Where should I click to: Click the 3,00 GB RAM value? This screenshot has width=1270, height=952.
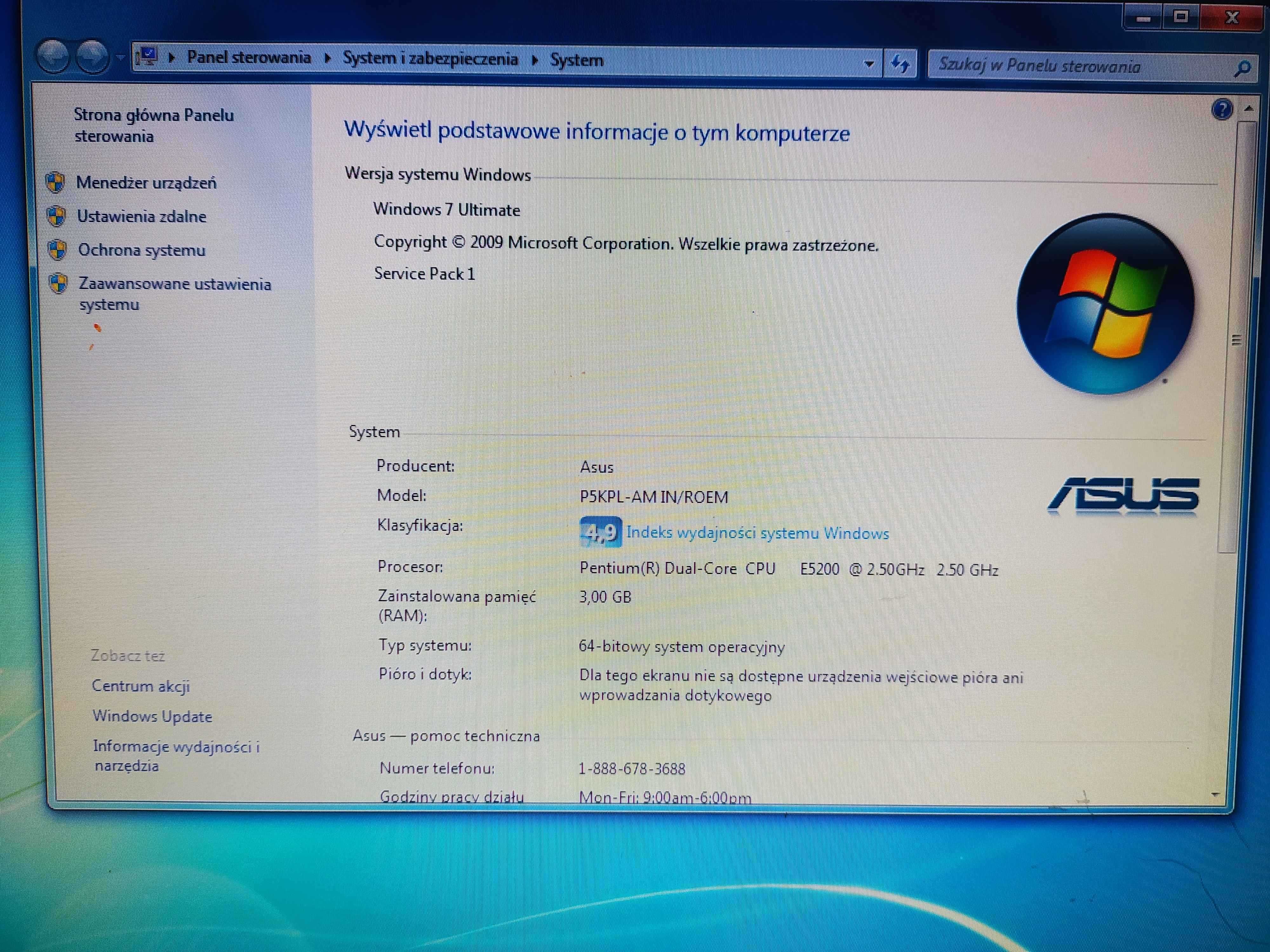605,597
